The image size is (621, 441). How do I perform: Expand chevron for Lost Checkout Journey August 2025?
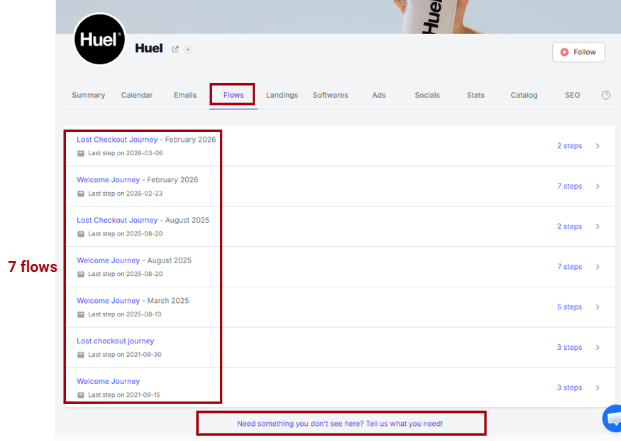(x=598, y=226)
